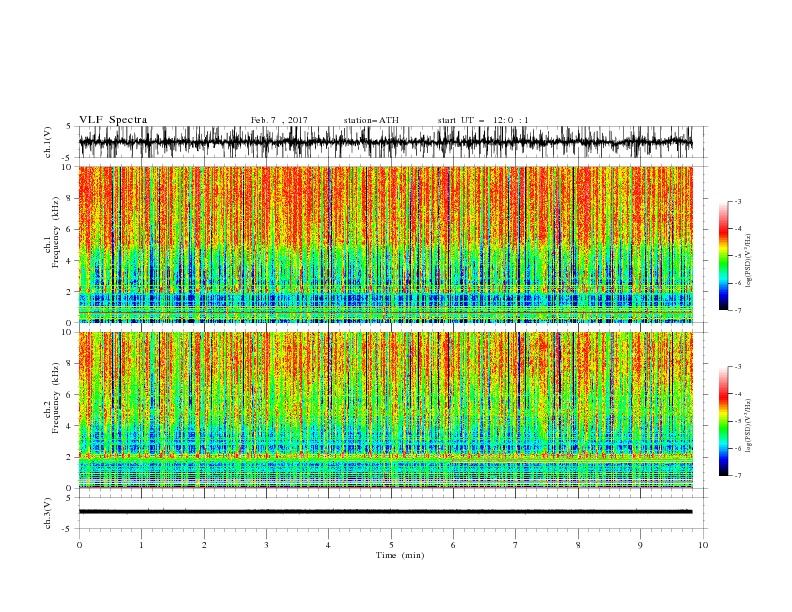Click the "-7" tick on lower color bar
The width and height of the screenshot is (792, 612).
737,476
